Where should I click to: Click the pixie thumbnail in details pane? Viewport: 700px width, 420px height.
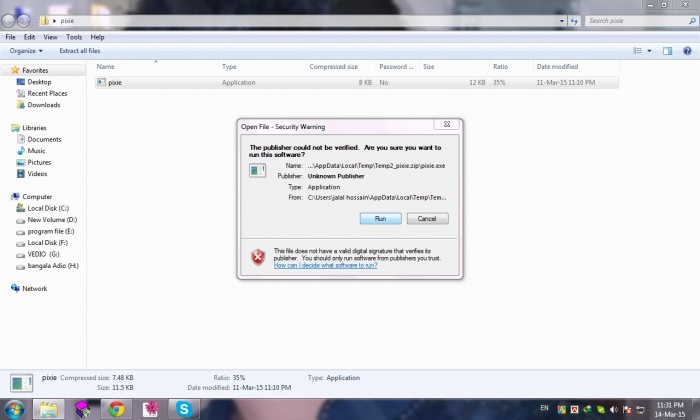(21, 383)
